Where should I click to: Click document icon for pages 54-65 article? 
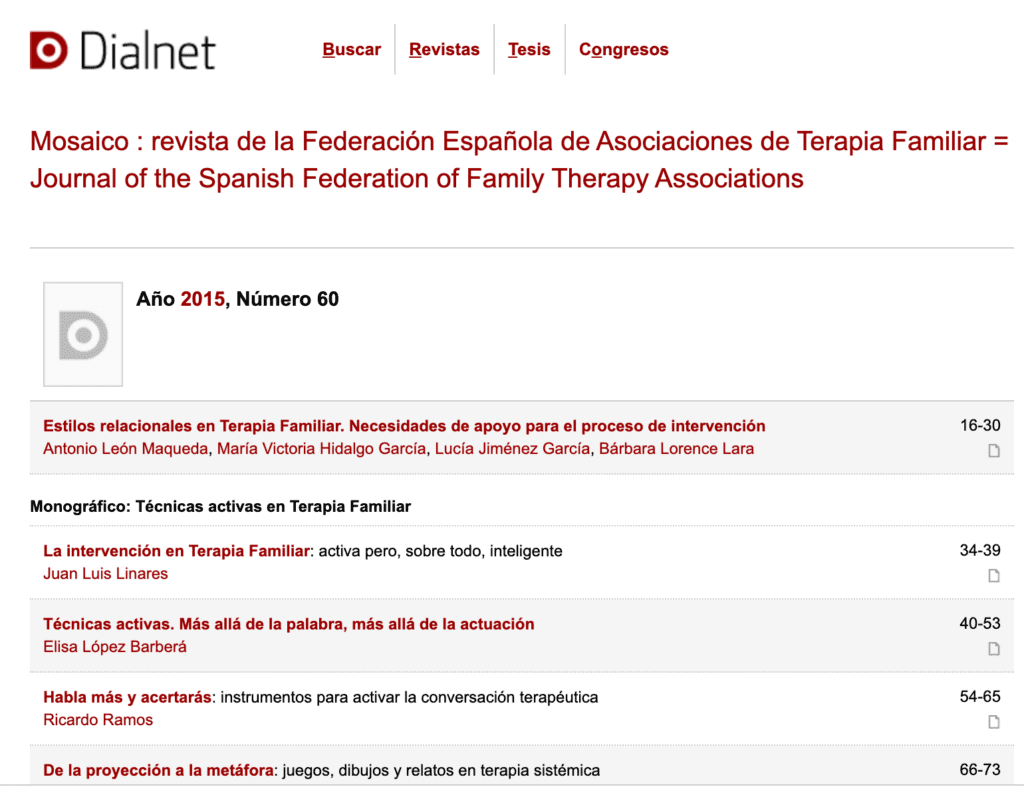pos(994,722)
